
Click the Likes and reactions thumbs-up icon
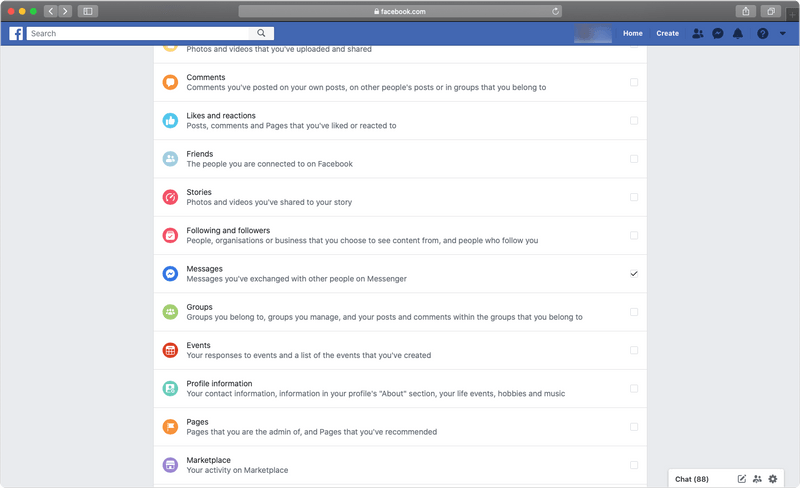click(170, 120)
